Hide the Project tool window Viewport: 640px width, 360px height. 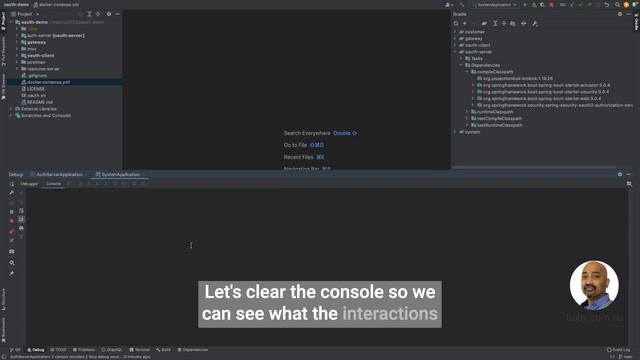pyautogui.click(x=118, y=14)
